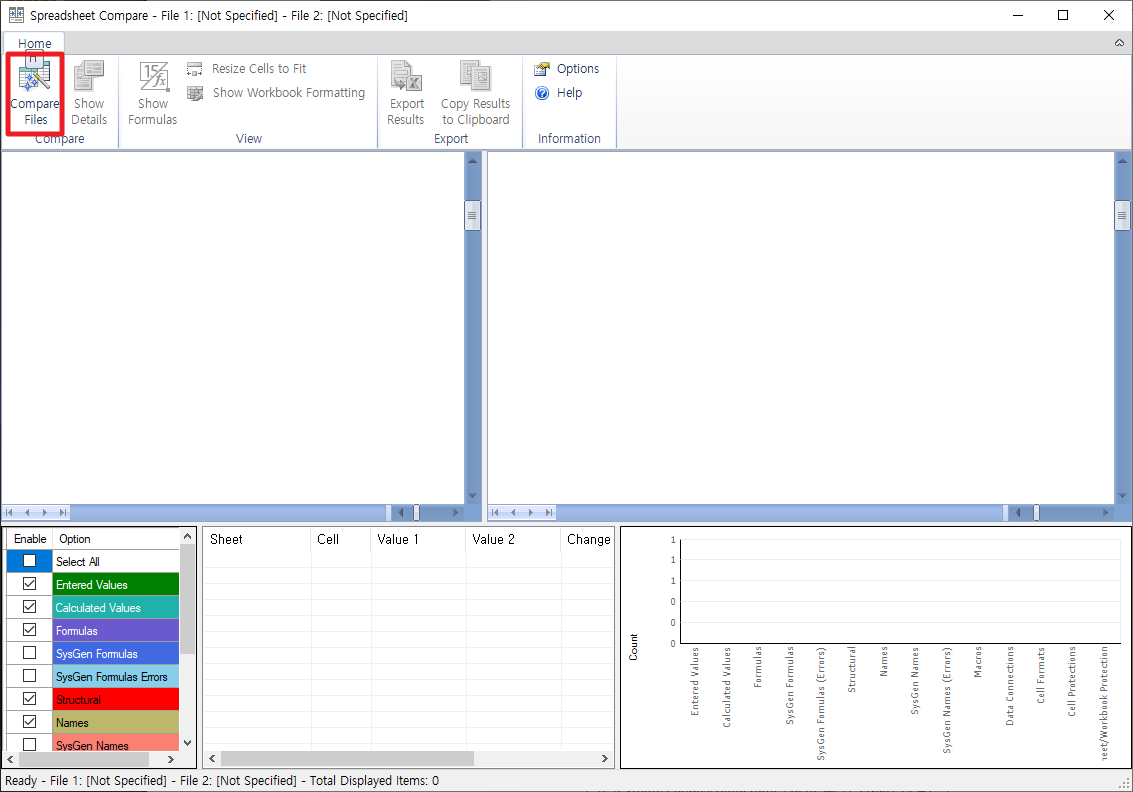Click the options list scroll down arrow
The image size is (1133, 792).
[x=187, y=743]
